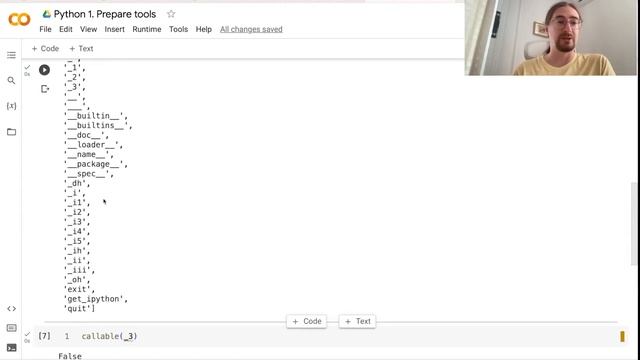
Task: Open command palette keyboard icon
Action: point(11,328)
